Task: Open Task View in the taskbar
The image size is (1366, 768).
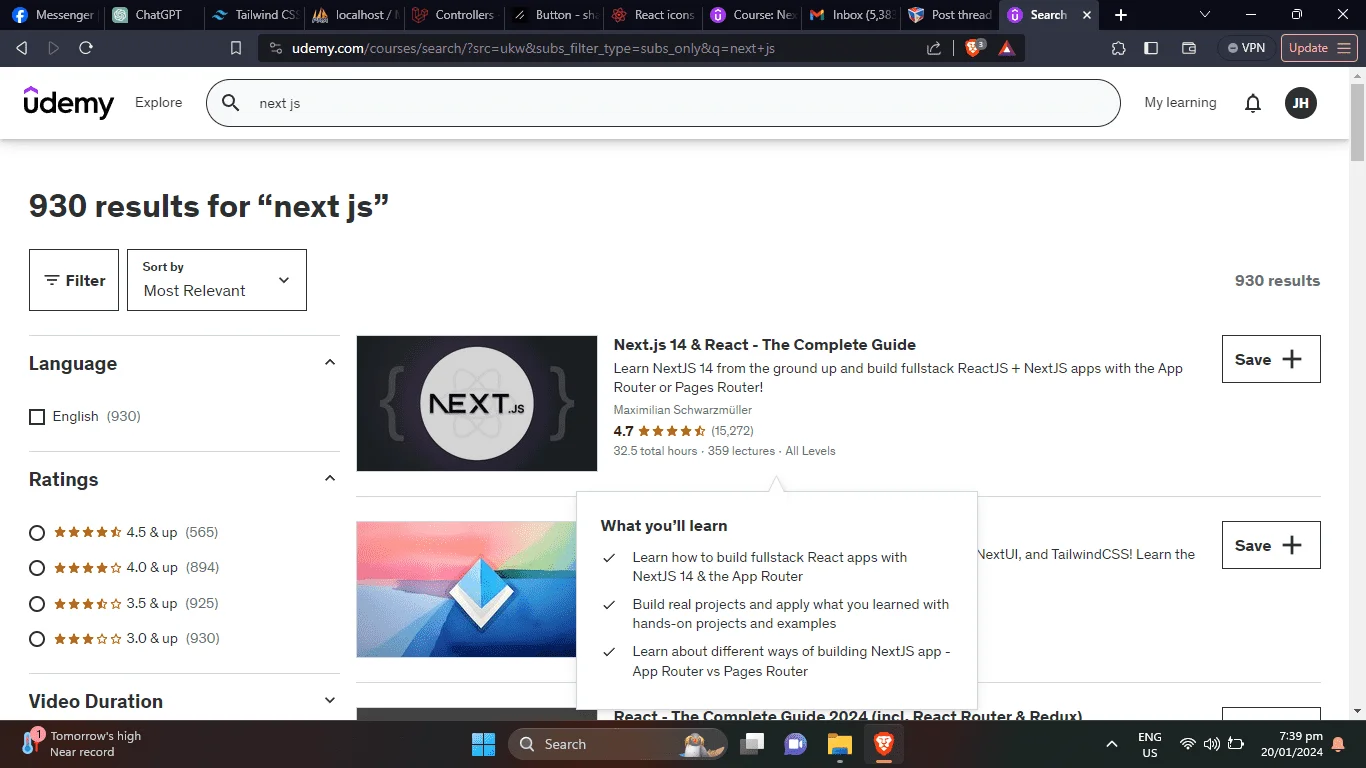Action: pos(751,744)
